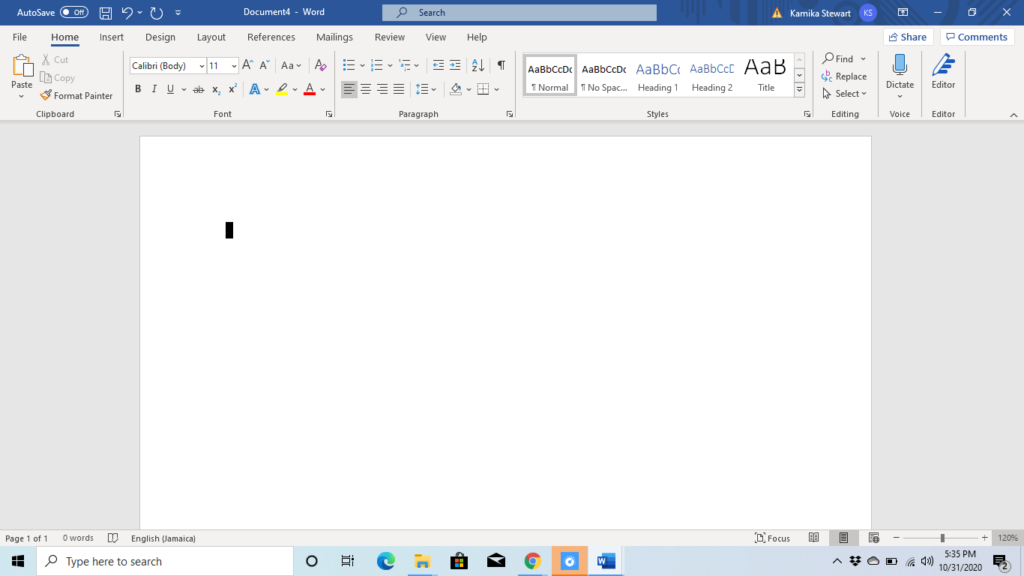Open the font name dropdown
The height and width of the screenshot is (576, 1024).
(201, 65)
